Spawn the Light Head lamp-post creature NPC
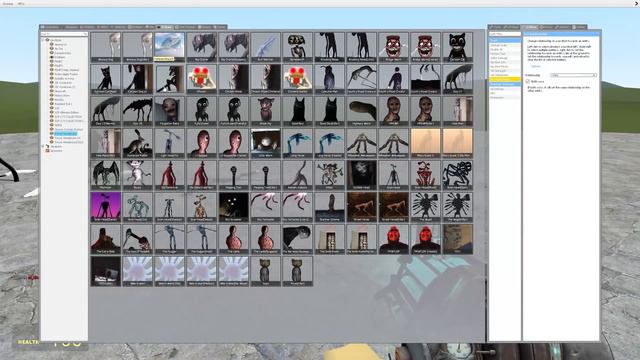 (x=169, y=143)
